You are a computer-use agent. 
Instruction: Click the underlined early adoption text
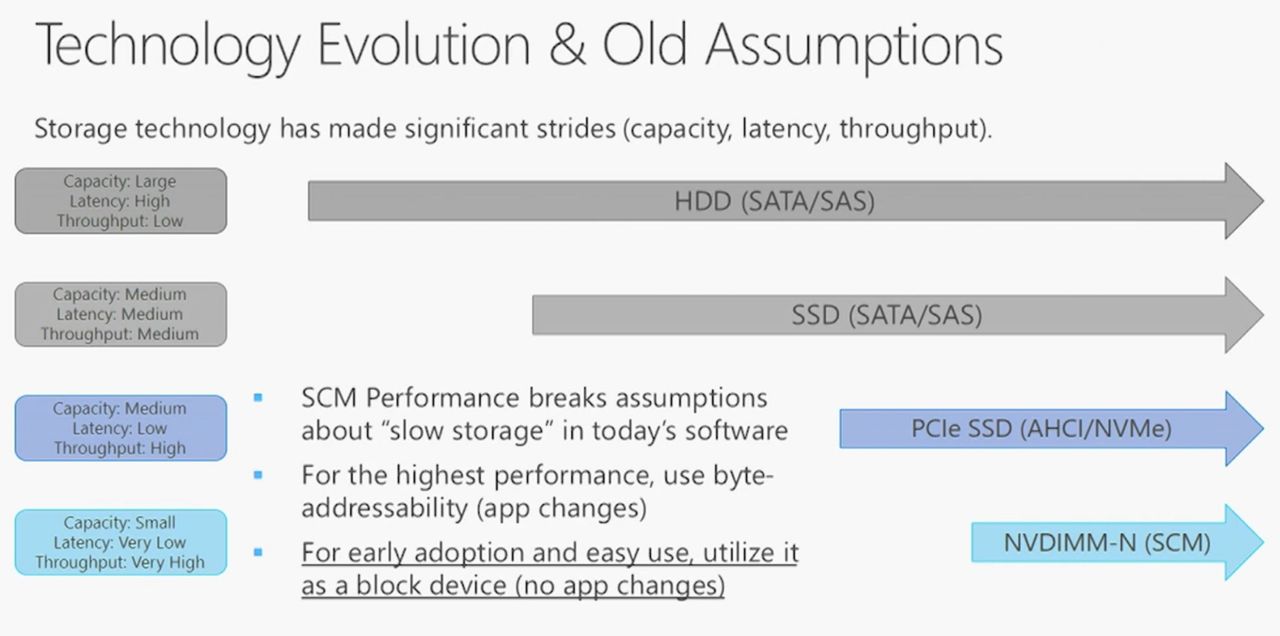[x=550, y=568]
